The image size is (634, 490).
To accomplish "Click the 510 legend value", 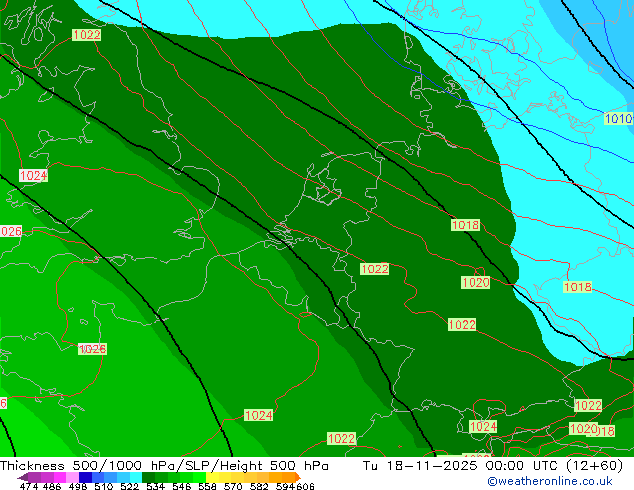I will pyautogui.click(x=104, y=486).
